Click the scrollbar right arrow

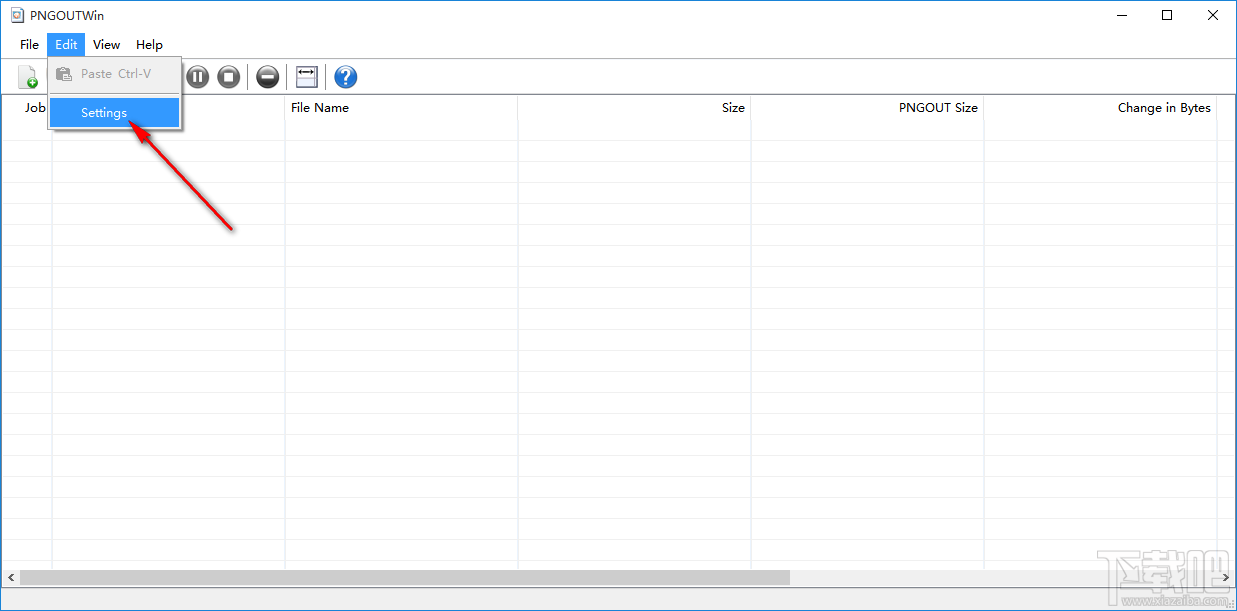(x=1226, y=578)
